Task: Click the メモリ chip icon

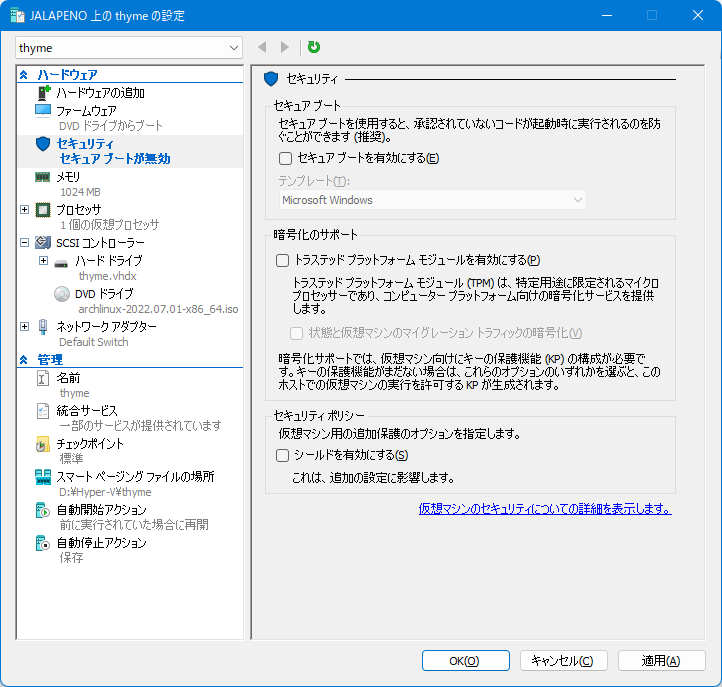Action: click(x=43, y=177)
